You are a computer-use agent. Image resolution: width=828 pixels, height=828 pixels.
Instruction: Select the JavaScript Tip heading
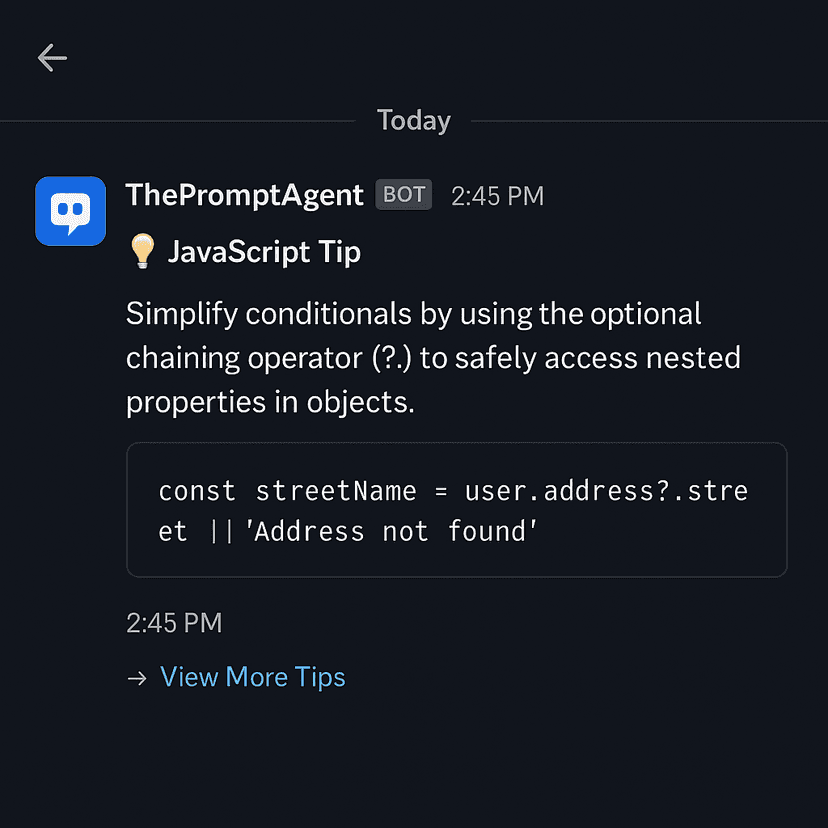(x=264, y=251)
